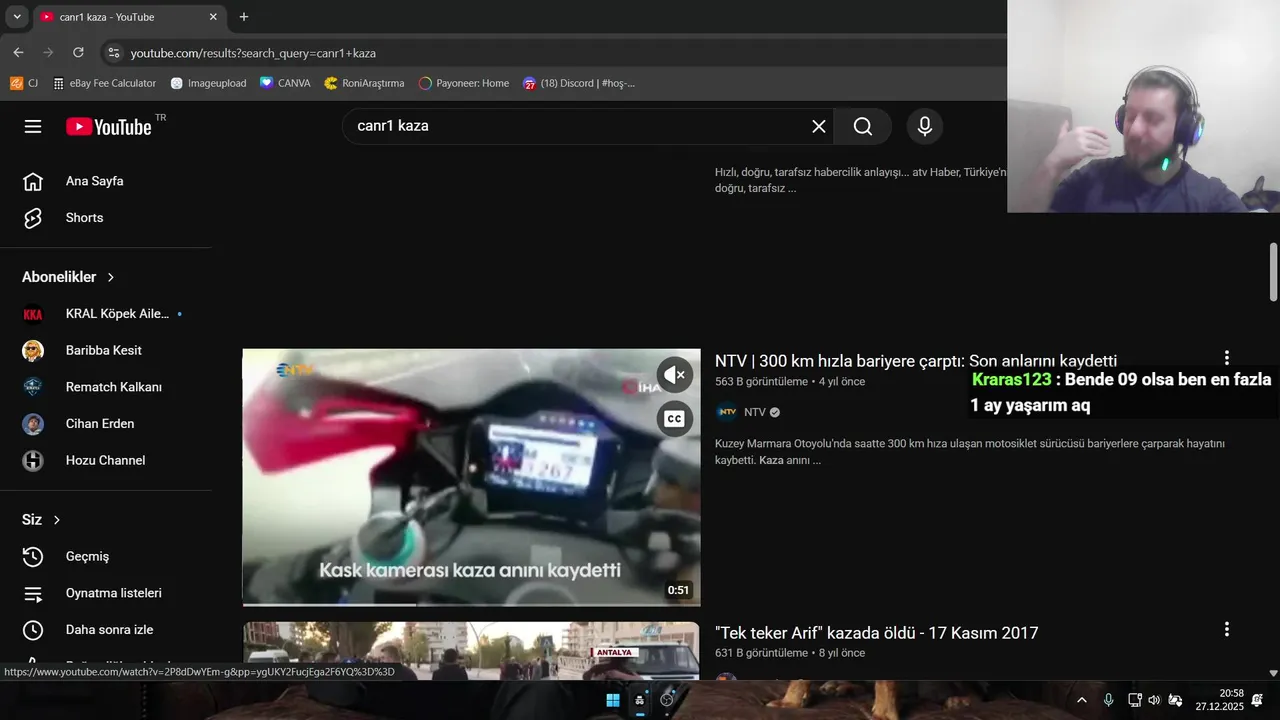Unmute the NTV video preview
Image resolution: width=1280 pixels, height=720 pixels.
coord(675,375)
